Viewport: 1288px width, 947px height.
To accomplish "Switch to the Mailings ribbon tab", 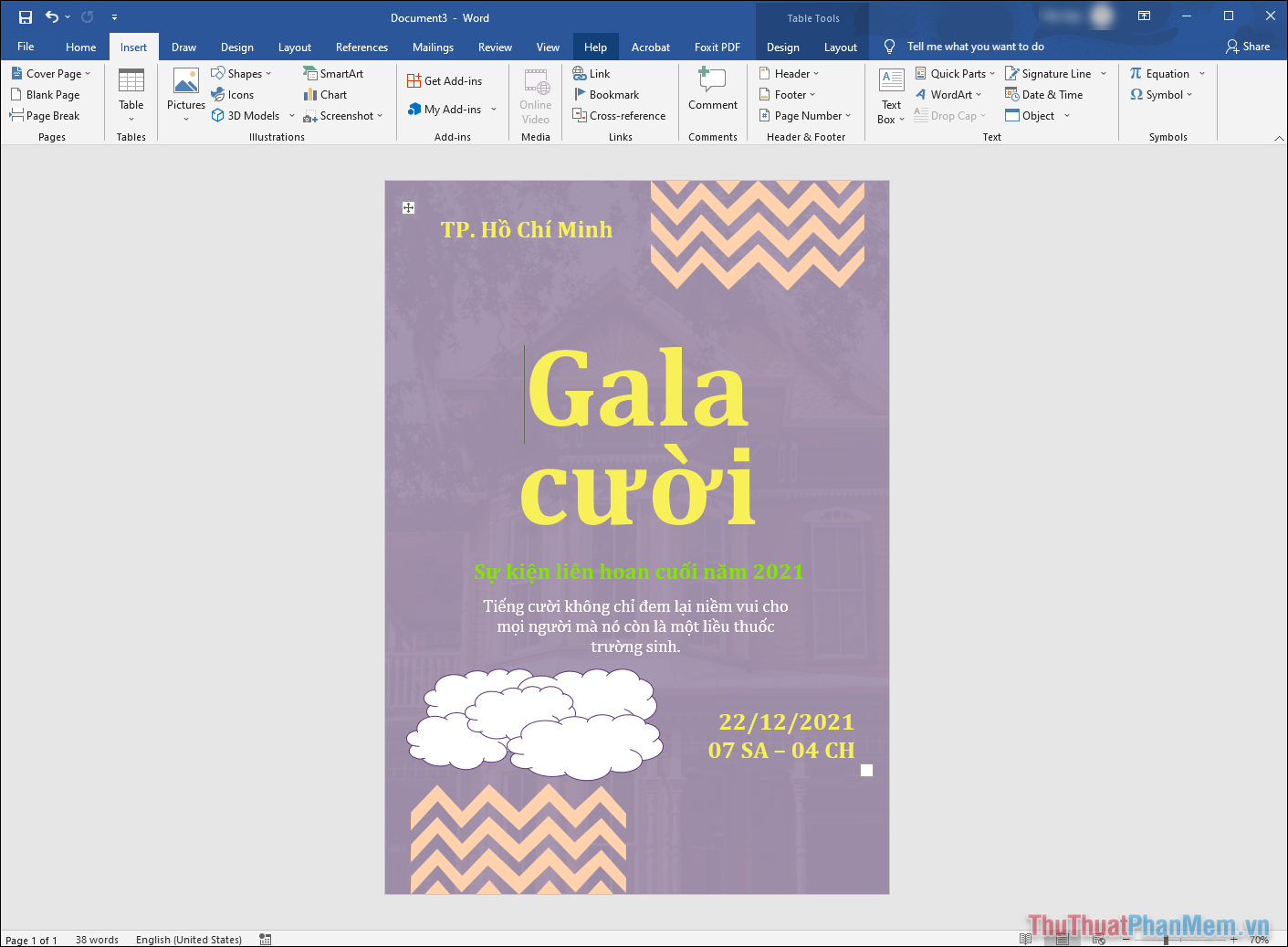I will click(433, 47).
